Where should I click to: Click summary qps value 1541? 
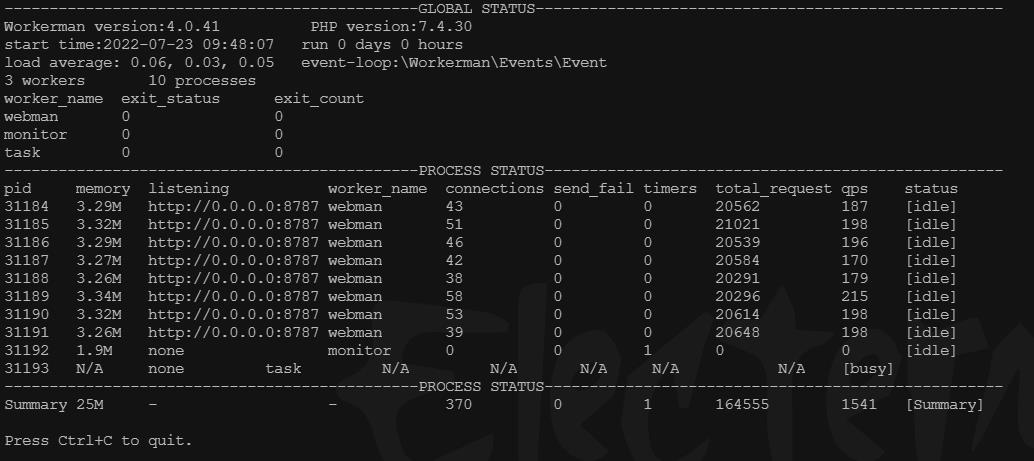tap(859, 404)
